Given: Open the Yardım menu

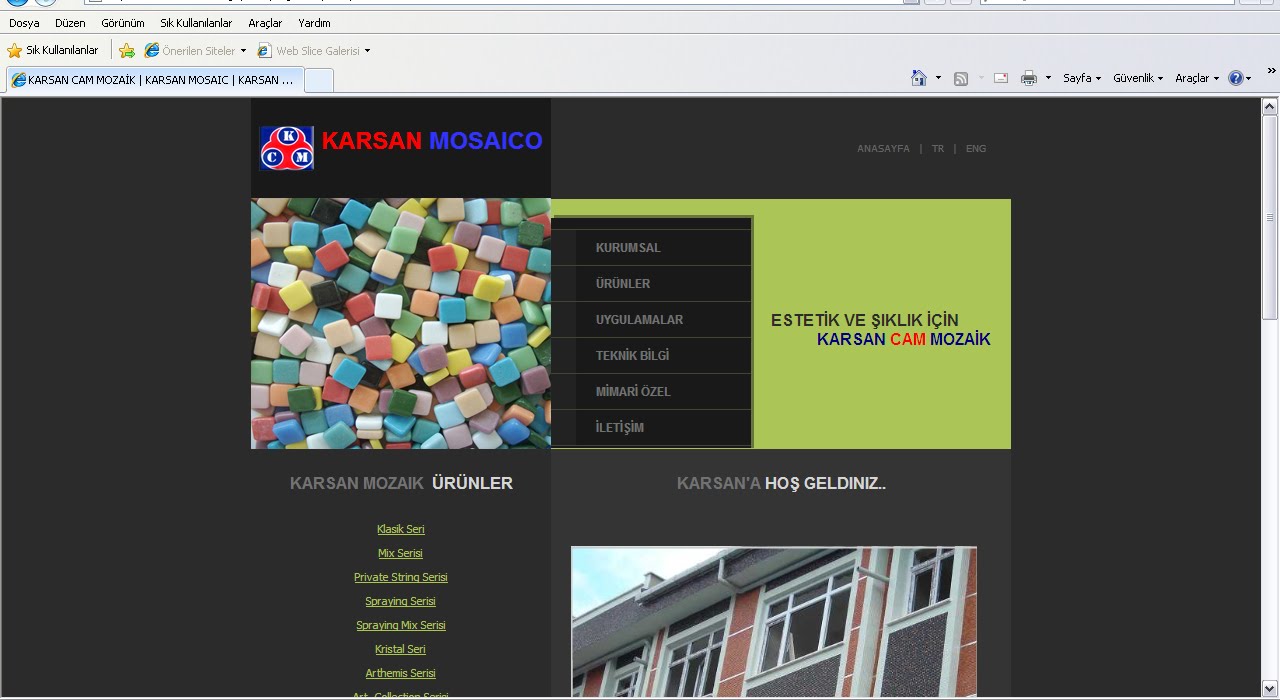Looking at the screenshot, I should (x=314, y=23).
